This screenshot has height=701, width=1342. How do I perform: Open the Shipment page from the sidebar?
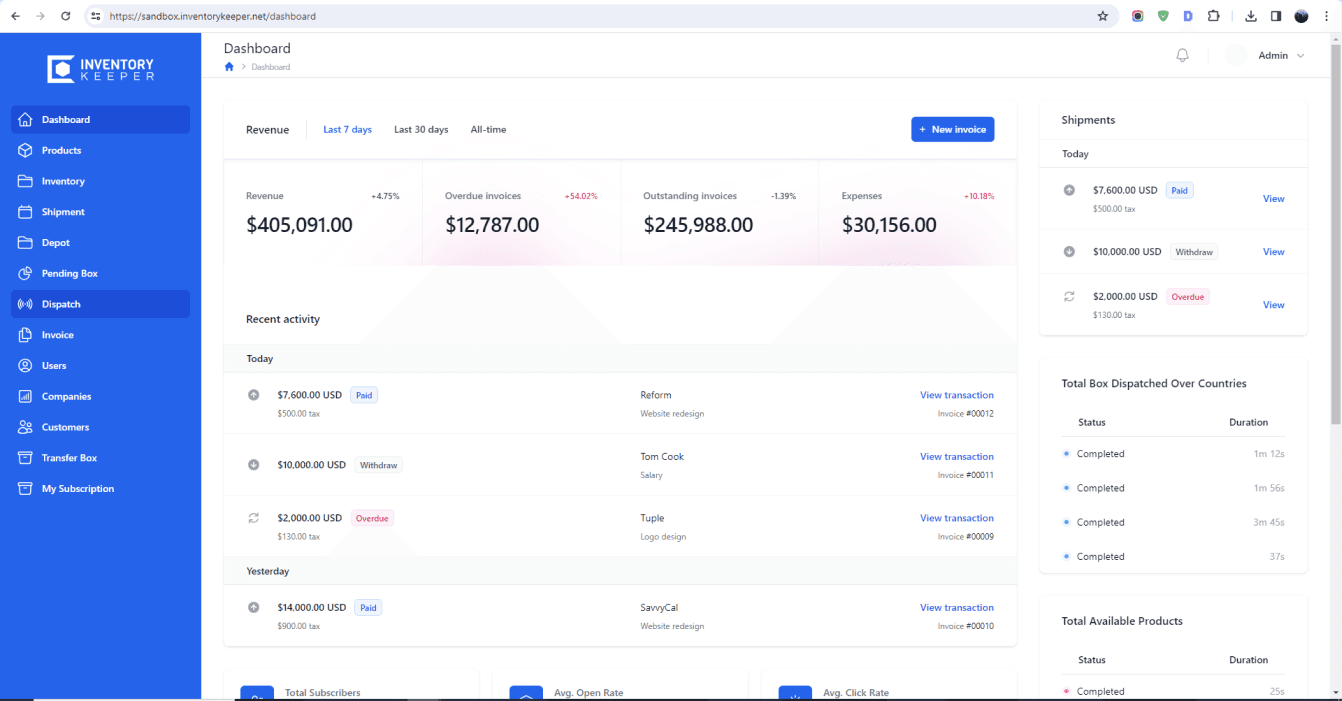pyautogui.click(x=65, y=212)
